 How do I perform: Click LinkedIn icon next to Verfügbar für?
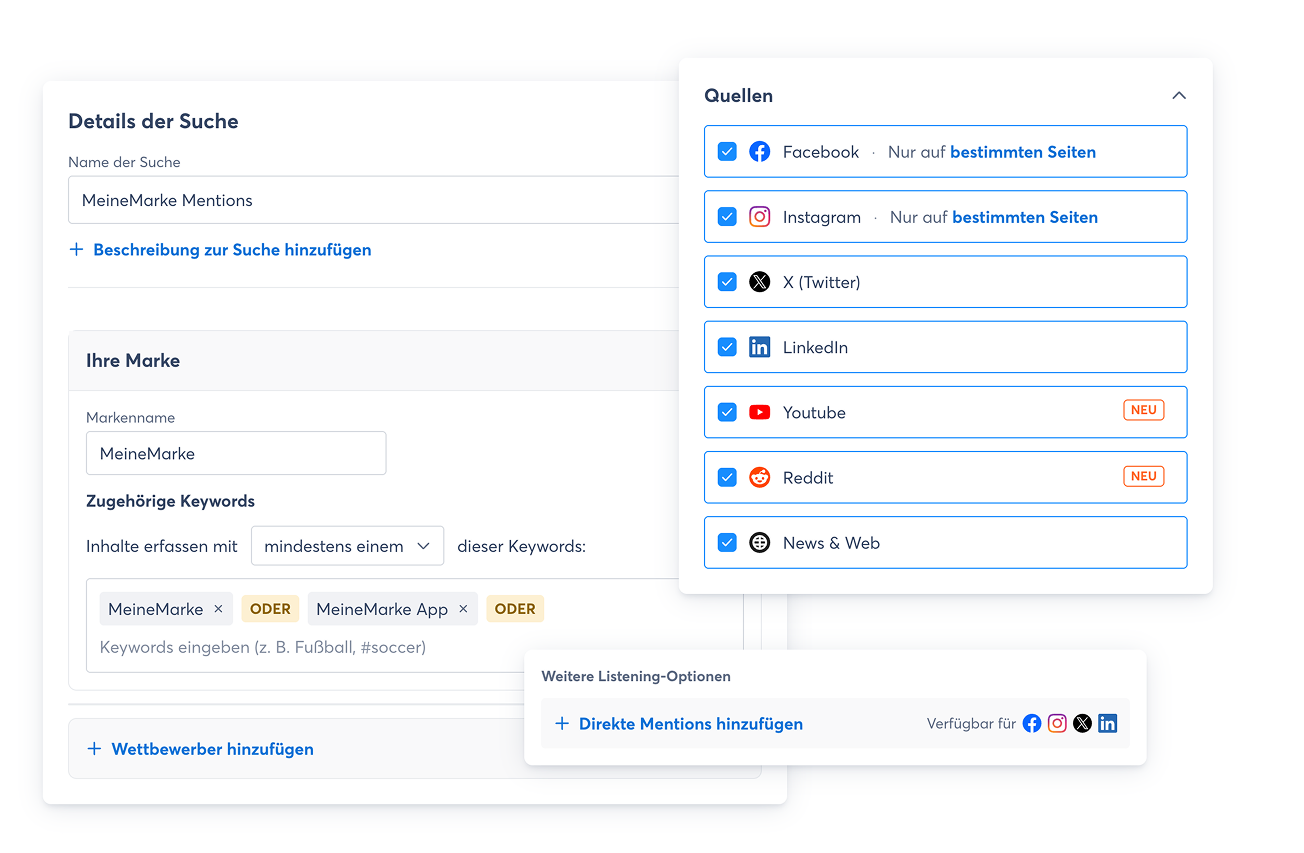pyautogui.click(x=1107, y=723)
